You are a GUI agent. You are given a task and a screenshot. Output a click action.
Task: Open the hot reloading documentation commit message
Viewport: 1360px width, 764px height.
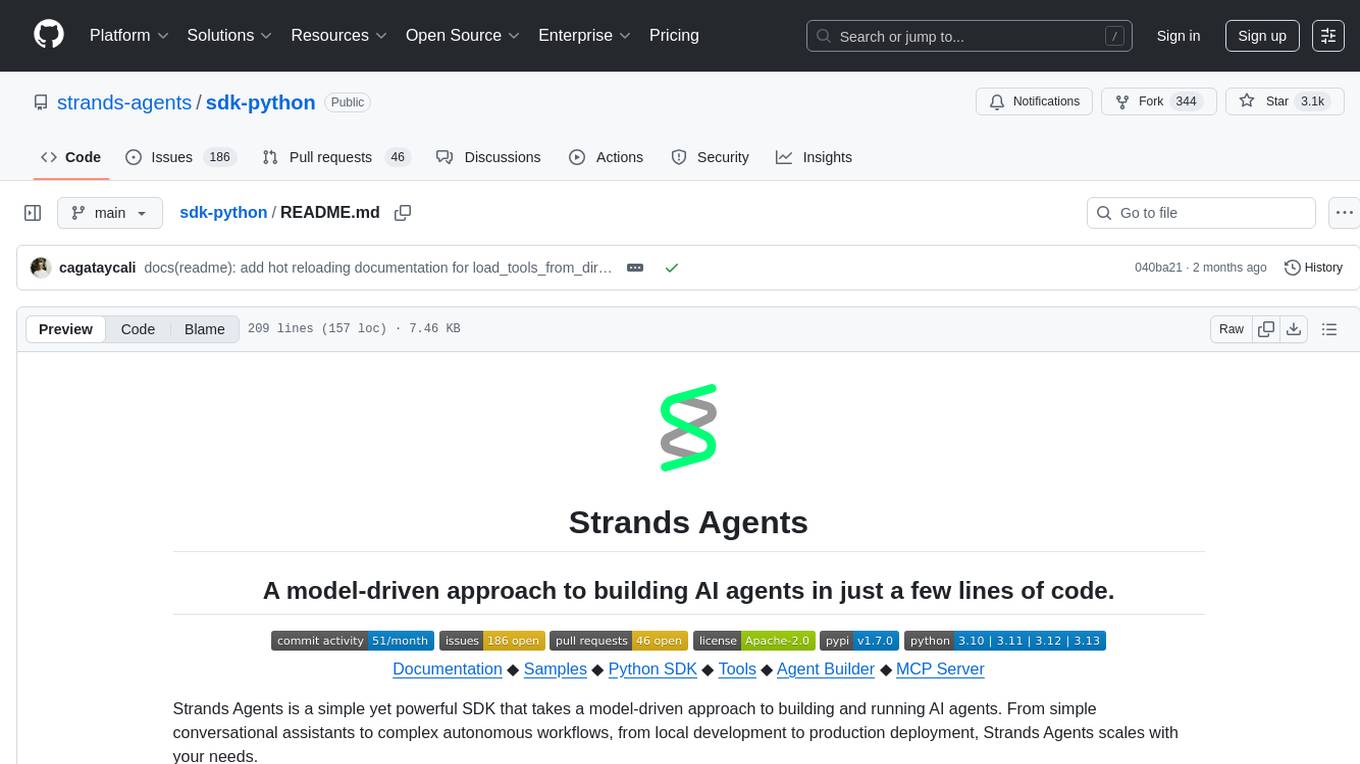[x=378, y=267]
